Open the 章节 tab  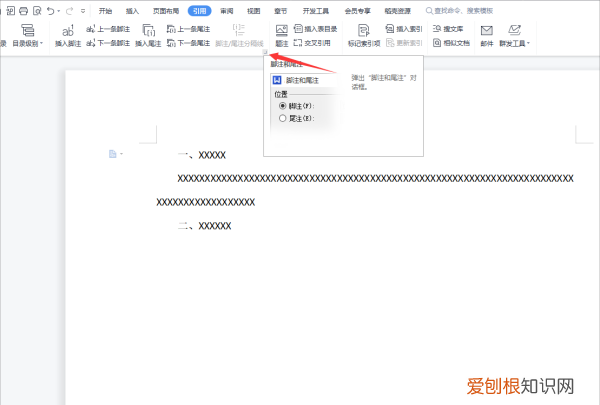point(280,11)
